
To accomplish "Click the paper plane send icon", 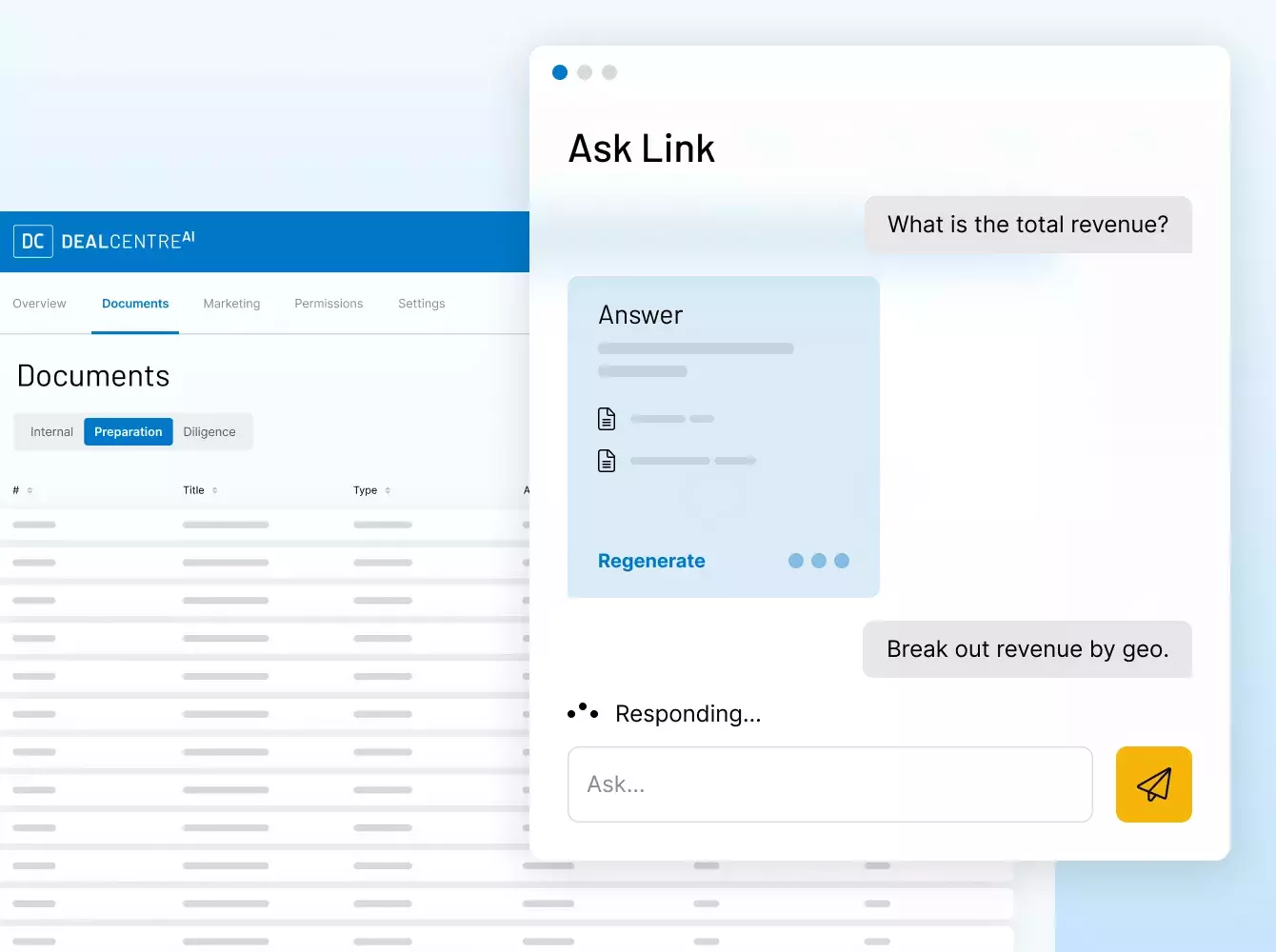I will coord(1153,784).
